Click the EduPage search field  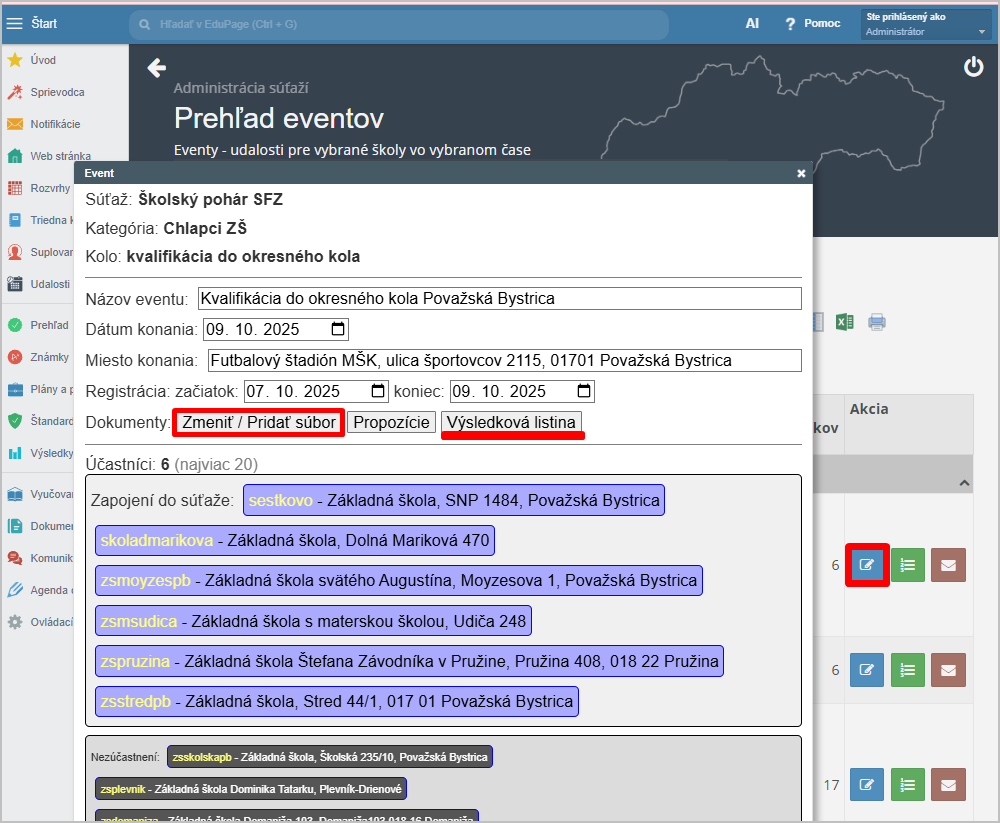(400, 24)
